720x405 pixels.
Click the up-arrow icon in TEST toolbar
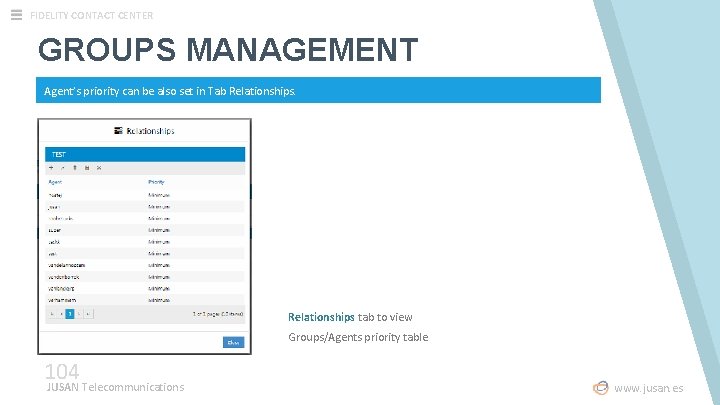75,168
